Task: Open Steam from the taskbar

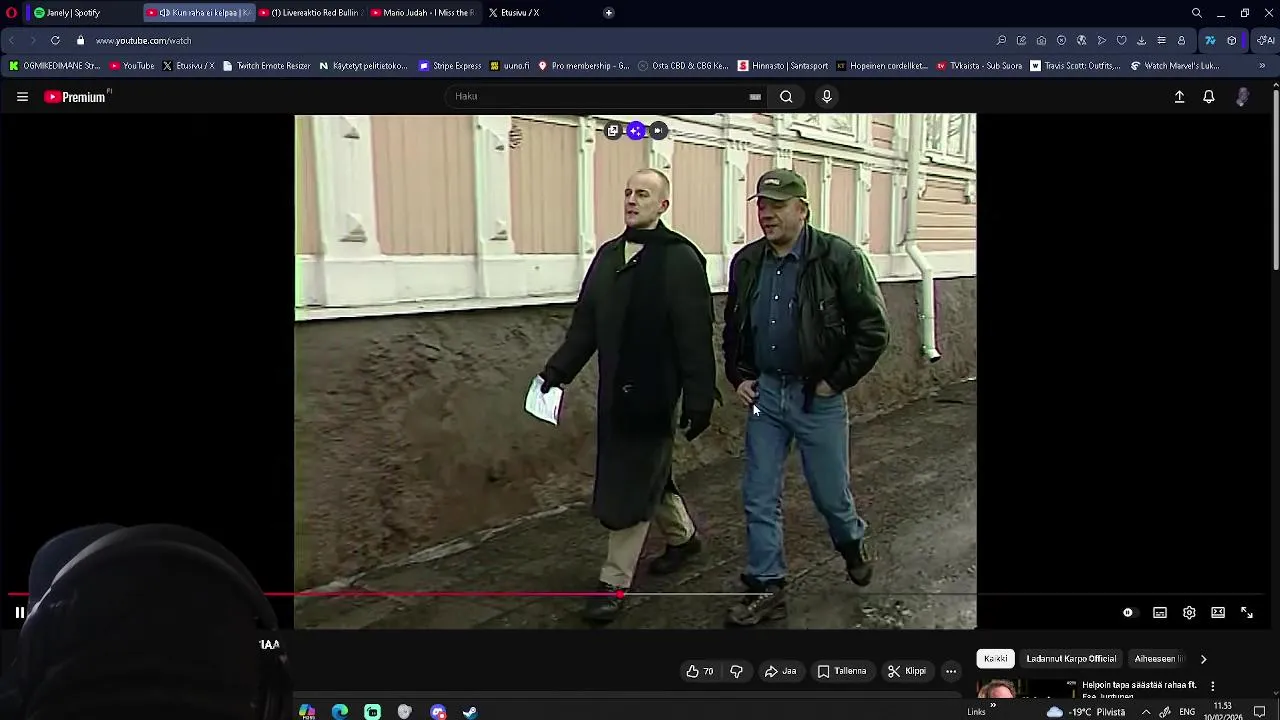Action: coord(470,712)
